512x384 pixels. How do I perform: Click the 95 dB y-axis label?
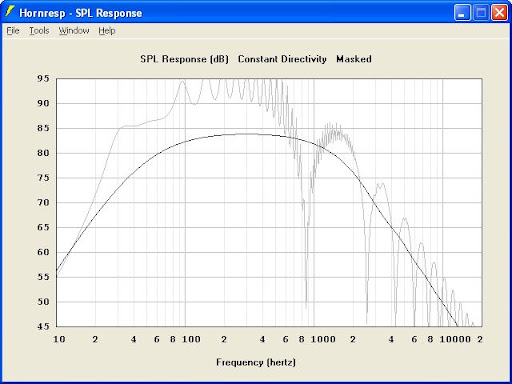pos(43,79)
